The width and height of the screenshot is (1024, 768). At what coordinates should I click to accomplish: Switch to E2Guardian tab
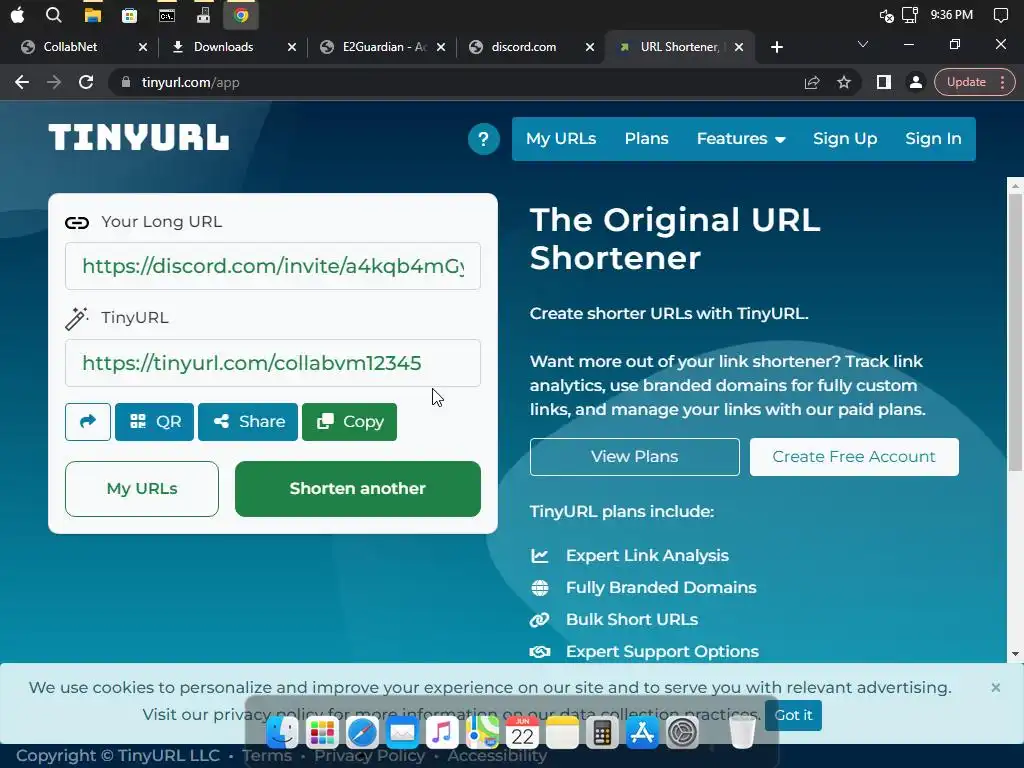click(383, 47)
